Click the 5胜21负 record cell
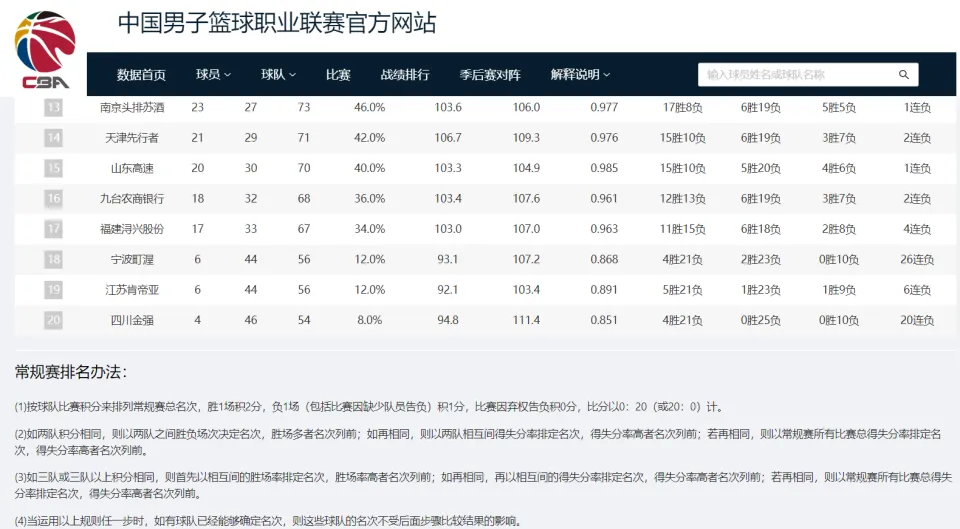 683,290
